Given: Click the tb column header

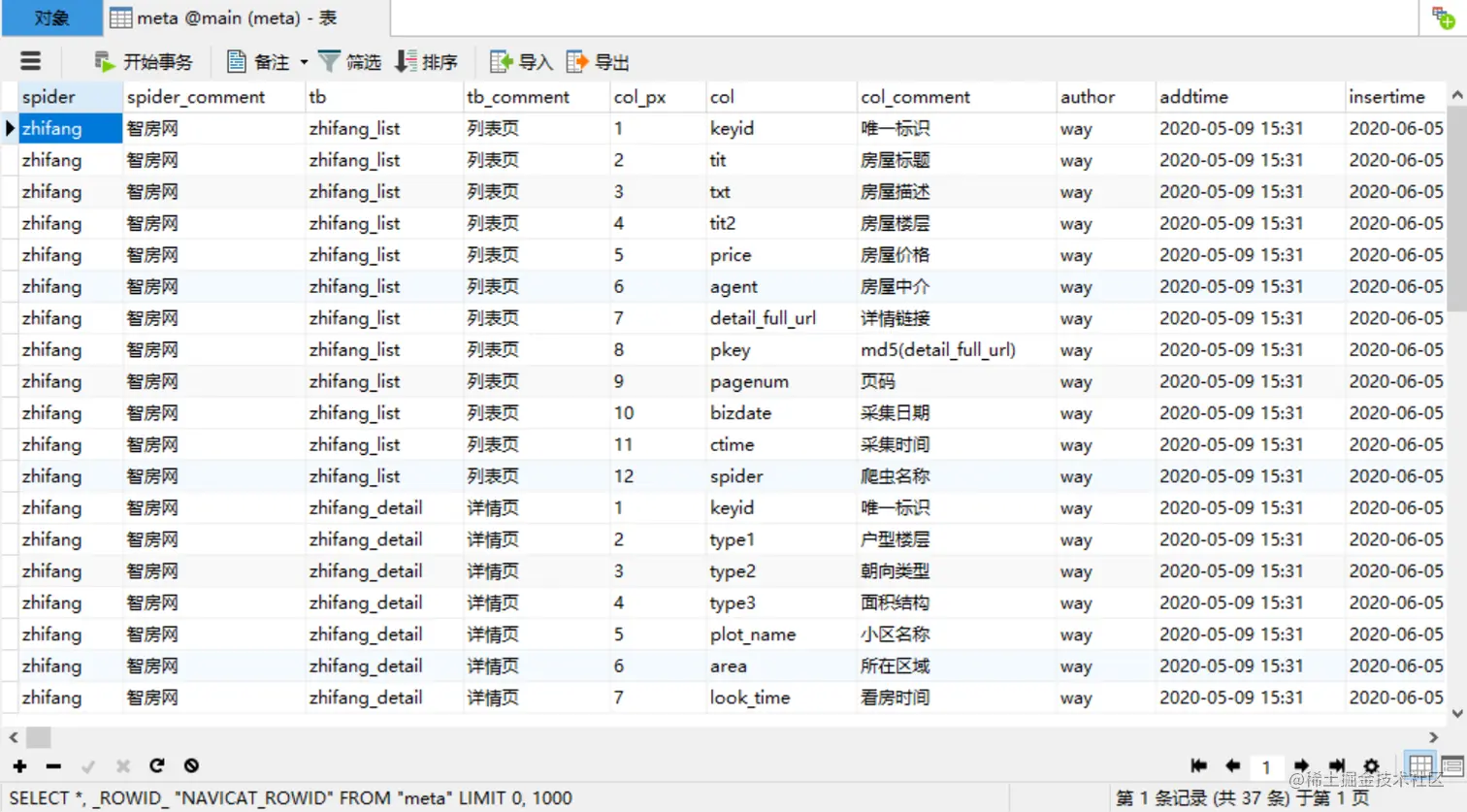Looking at the screenshot, I should pyautogui.click(x=384, y=97).
